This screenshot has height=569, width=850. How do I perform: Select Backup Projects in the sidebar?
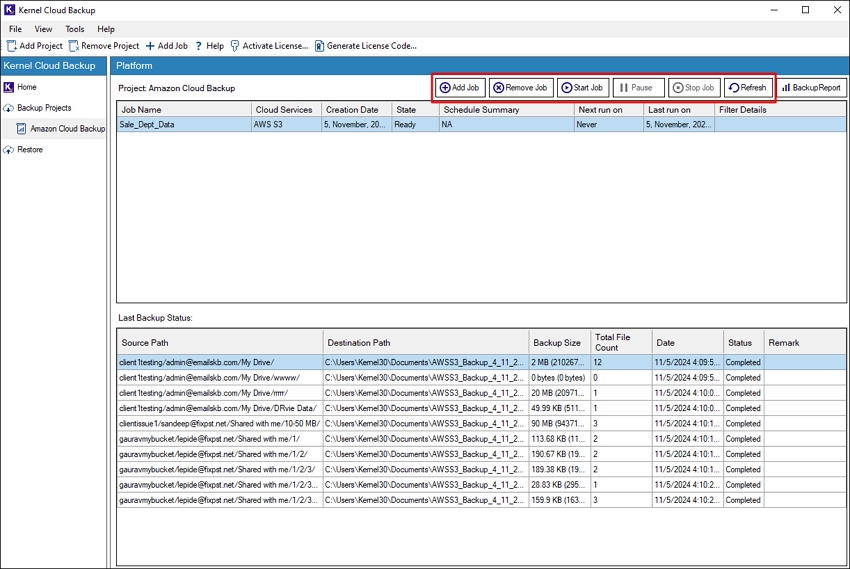click(x=37, y=108)
